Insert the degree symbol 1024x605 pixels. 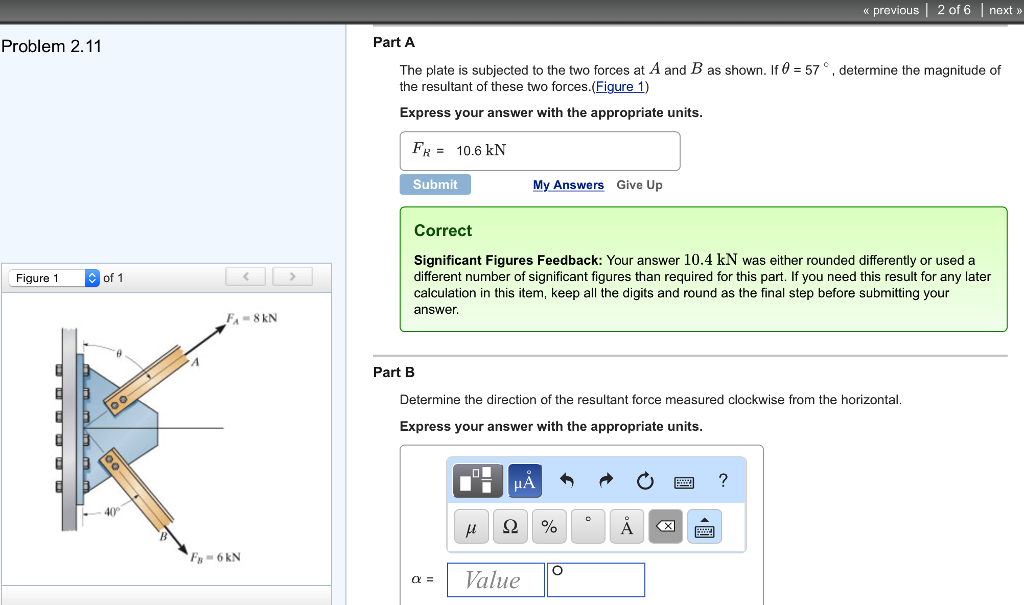point(588,527)
